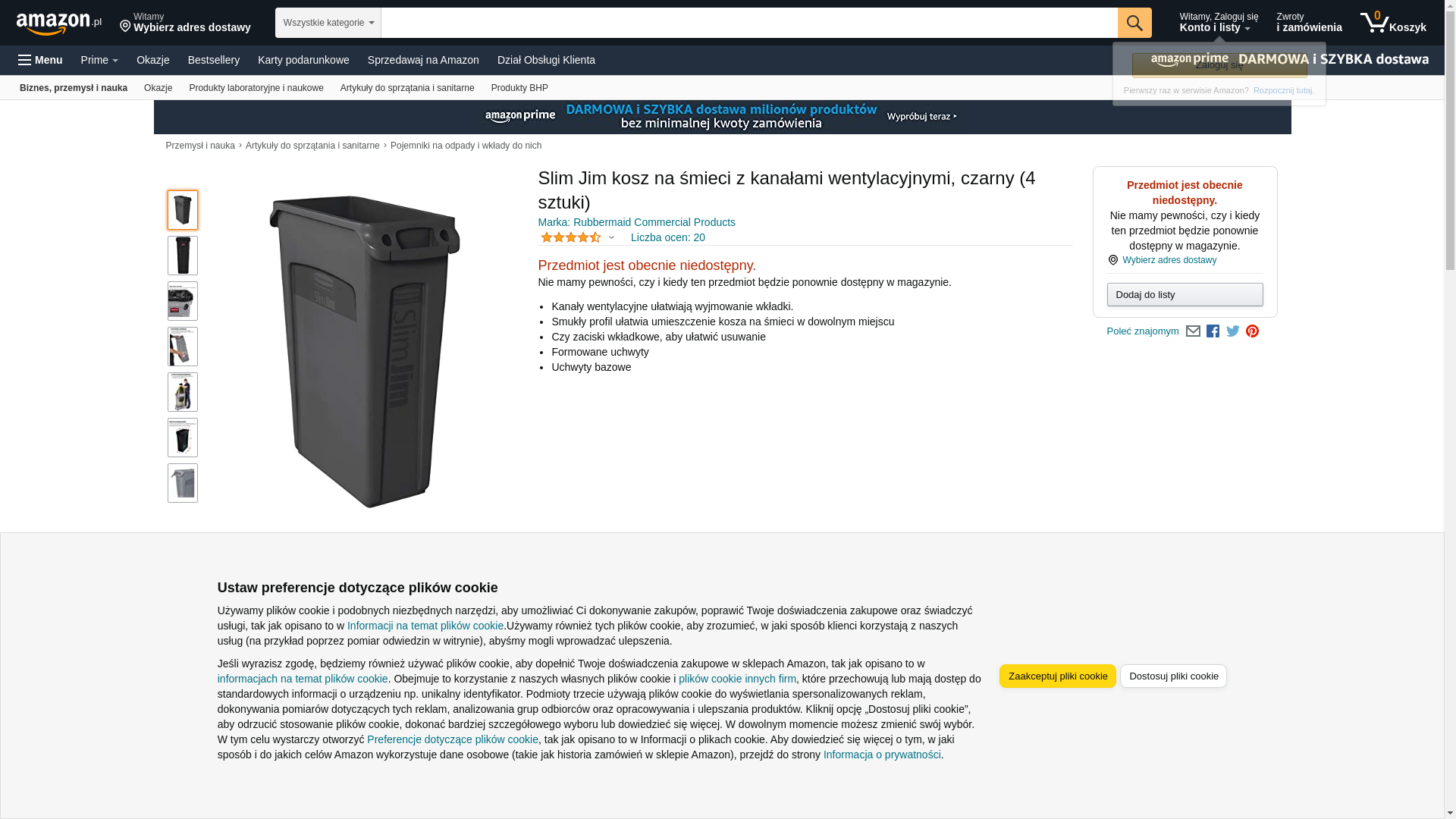Open the shopping cart Koszyk icon
Image resolution: width=1456 pixels, height=819 pixels.
1393,23
